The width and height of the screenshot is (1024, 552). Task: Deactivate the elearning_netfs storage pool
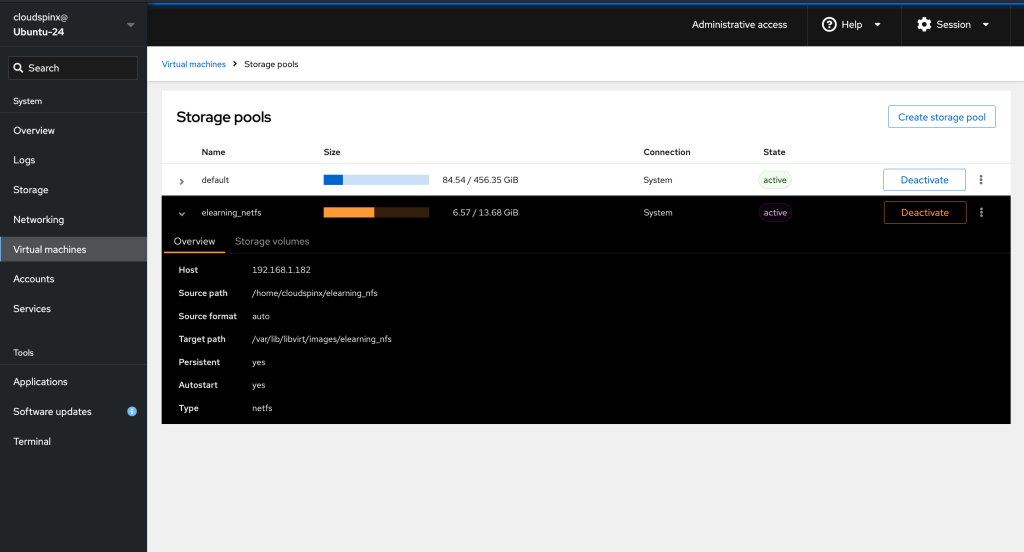pos(925,212)
